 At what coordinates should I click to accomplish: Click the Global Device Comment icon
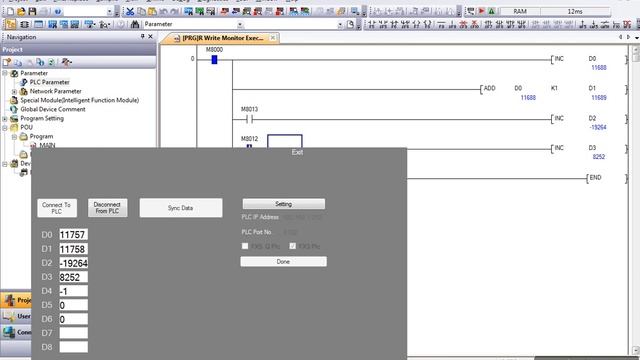pos(14,109)
